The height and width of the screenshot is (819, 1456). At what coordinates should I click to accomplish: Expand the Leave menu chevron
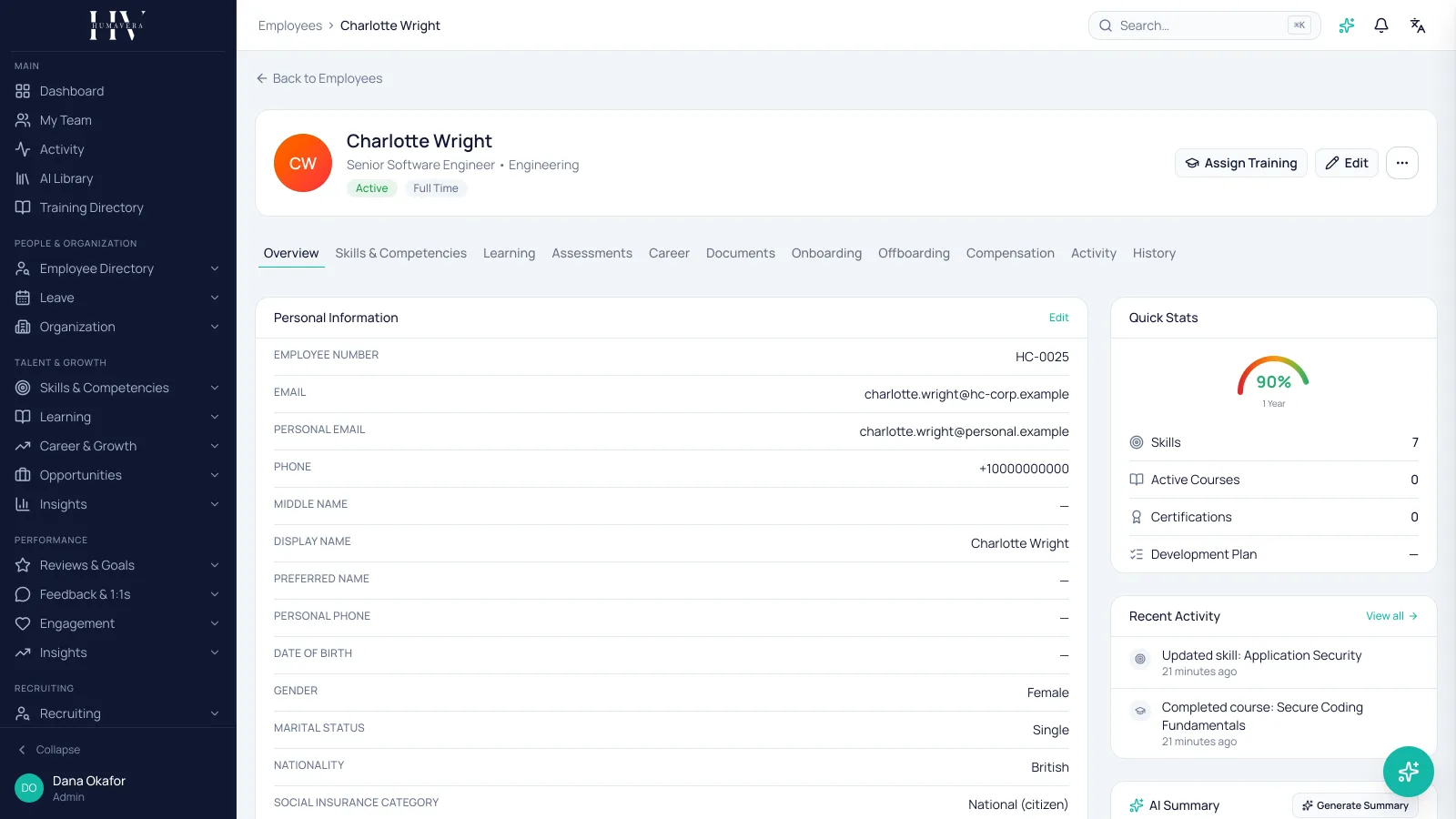[215, 298]
